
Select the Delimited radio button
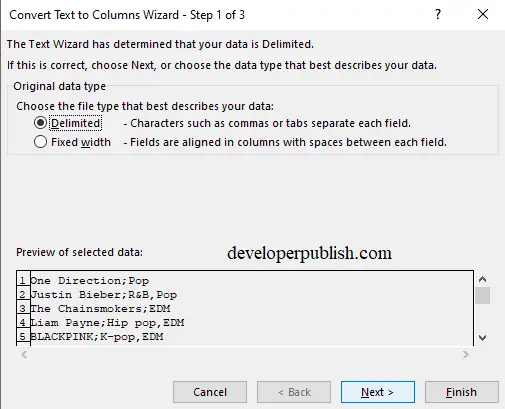[x=40, y=123]
